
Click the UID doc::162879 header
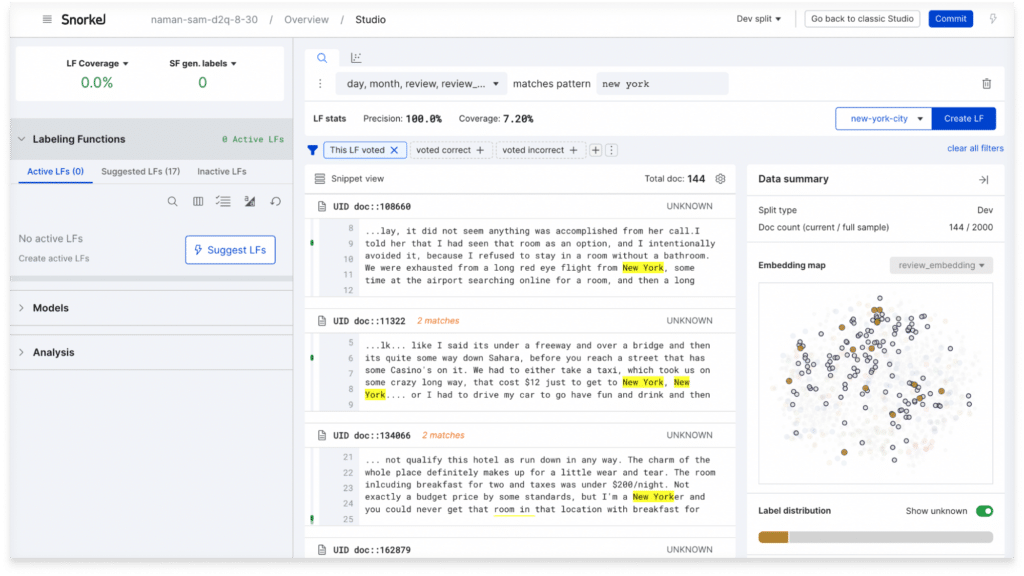372,550
